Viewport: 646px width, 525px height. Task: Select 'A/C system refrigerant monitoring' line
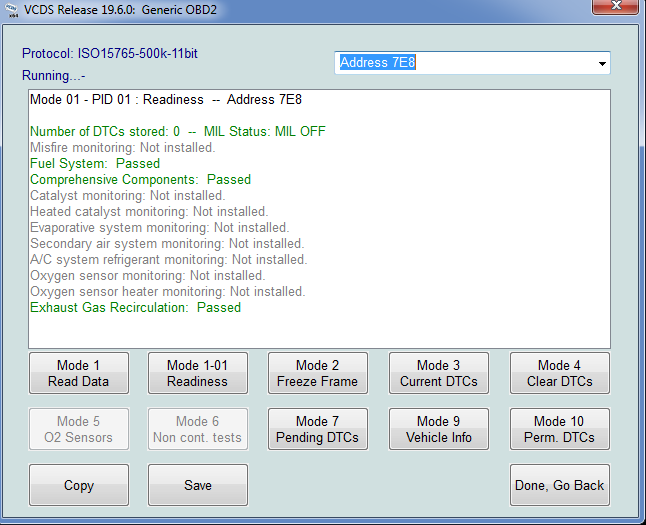[x=169, y=260]
